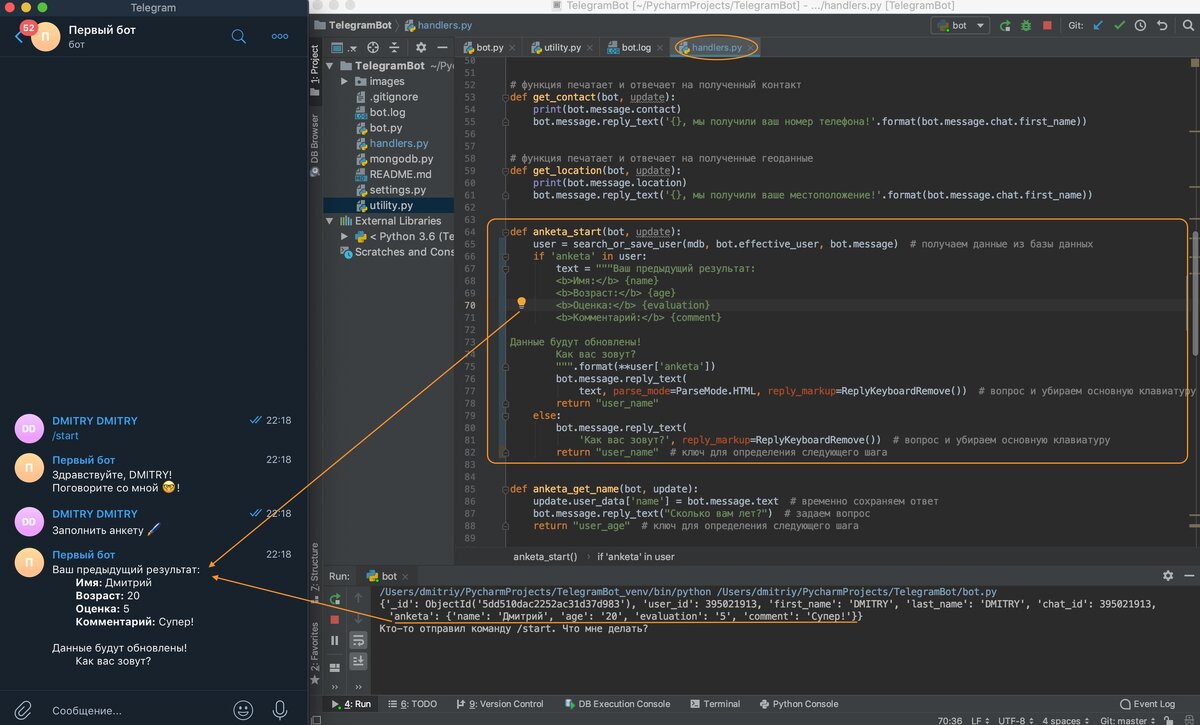Toggle soft-wrap in the Run console
Image resolution: width=1200 pixels, height=725 pixels.
tap(358, 641)
